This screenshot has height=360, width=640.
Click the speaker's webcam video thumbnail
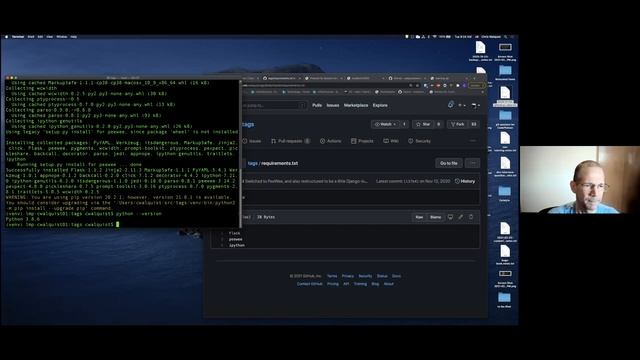(x=580, y=180)
